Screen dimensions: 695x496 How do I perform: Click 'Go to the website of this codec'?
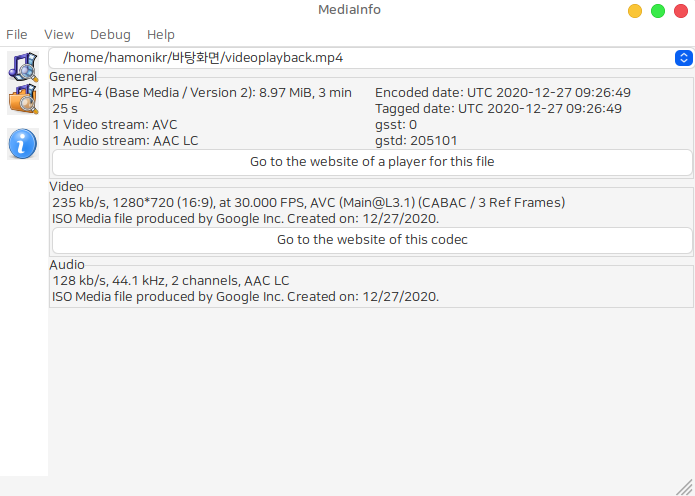(372, 239)
